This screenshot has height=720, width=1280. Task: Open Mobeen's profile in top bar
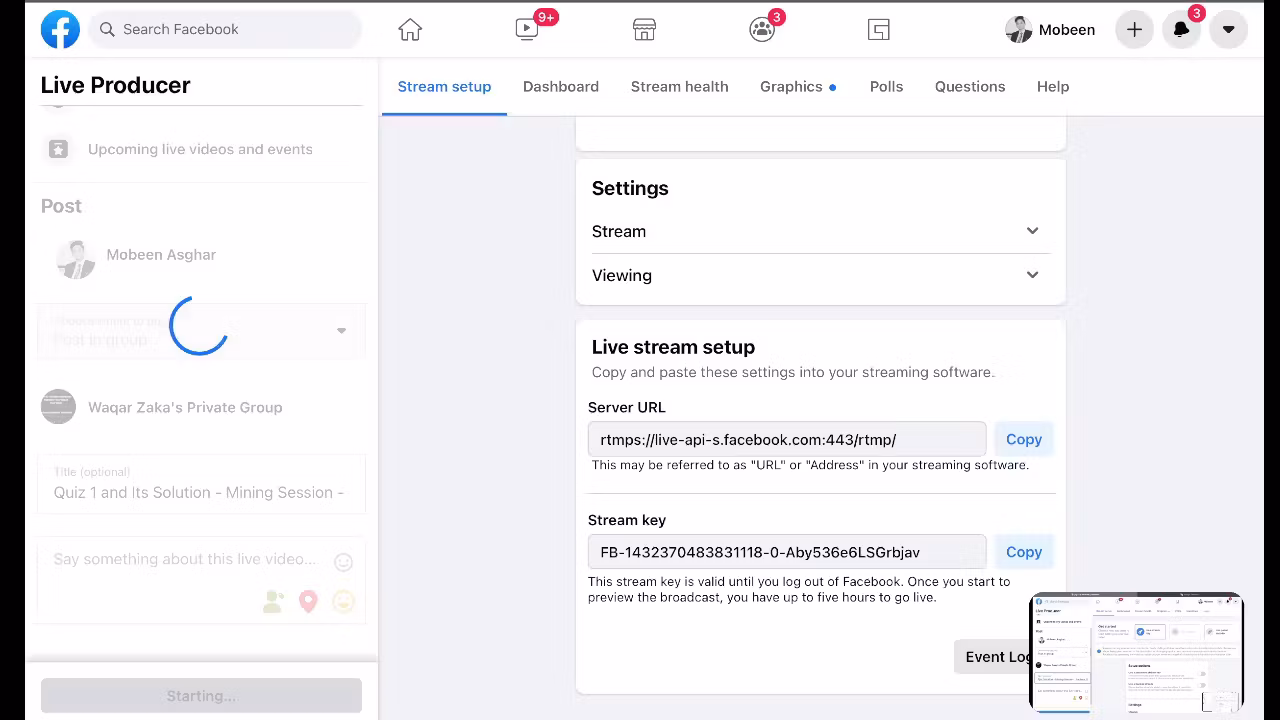click(x=1050, y=30)
